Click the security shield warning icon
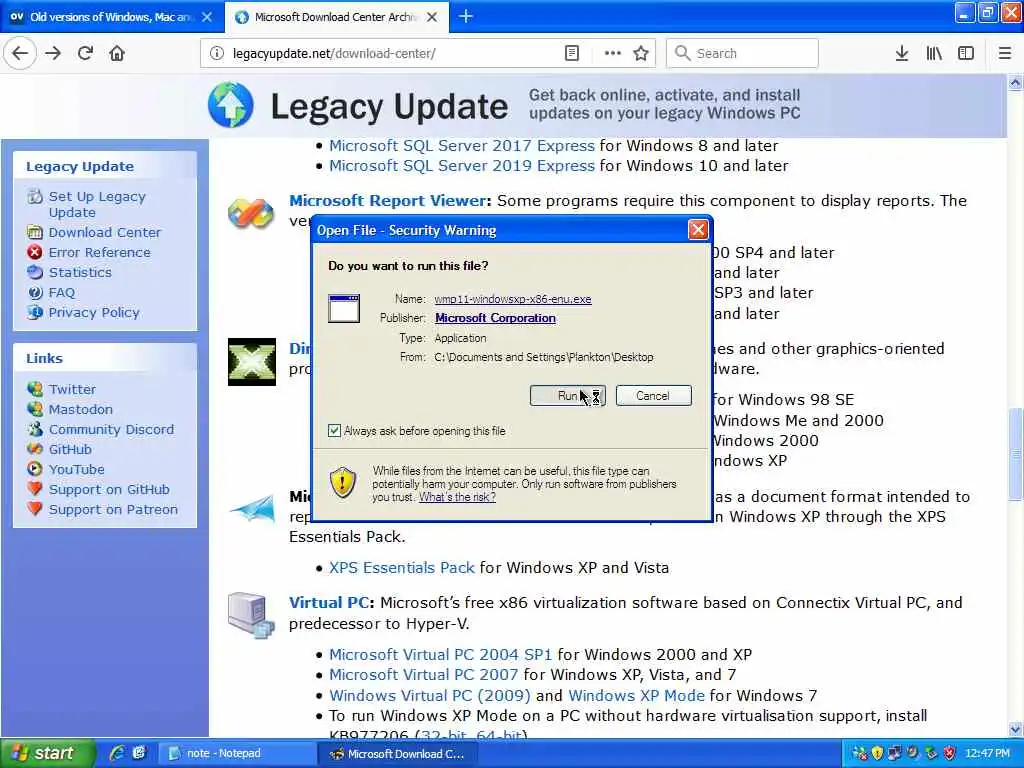 (x=343, y=482)
